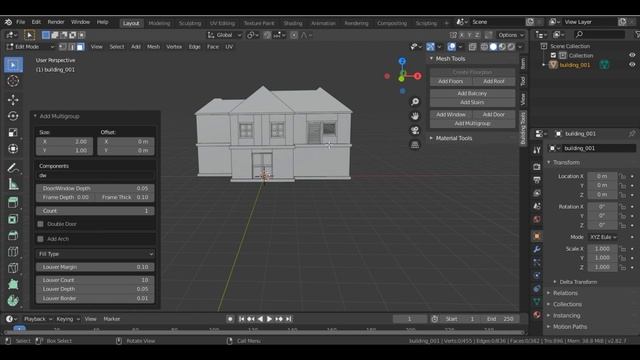Choose the Move tool
This screenshot has height=360, width=640.
13,100
